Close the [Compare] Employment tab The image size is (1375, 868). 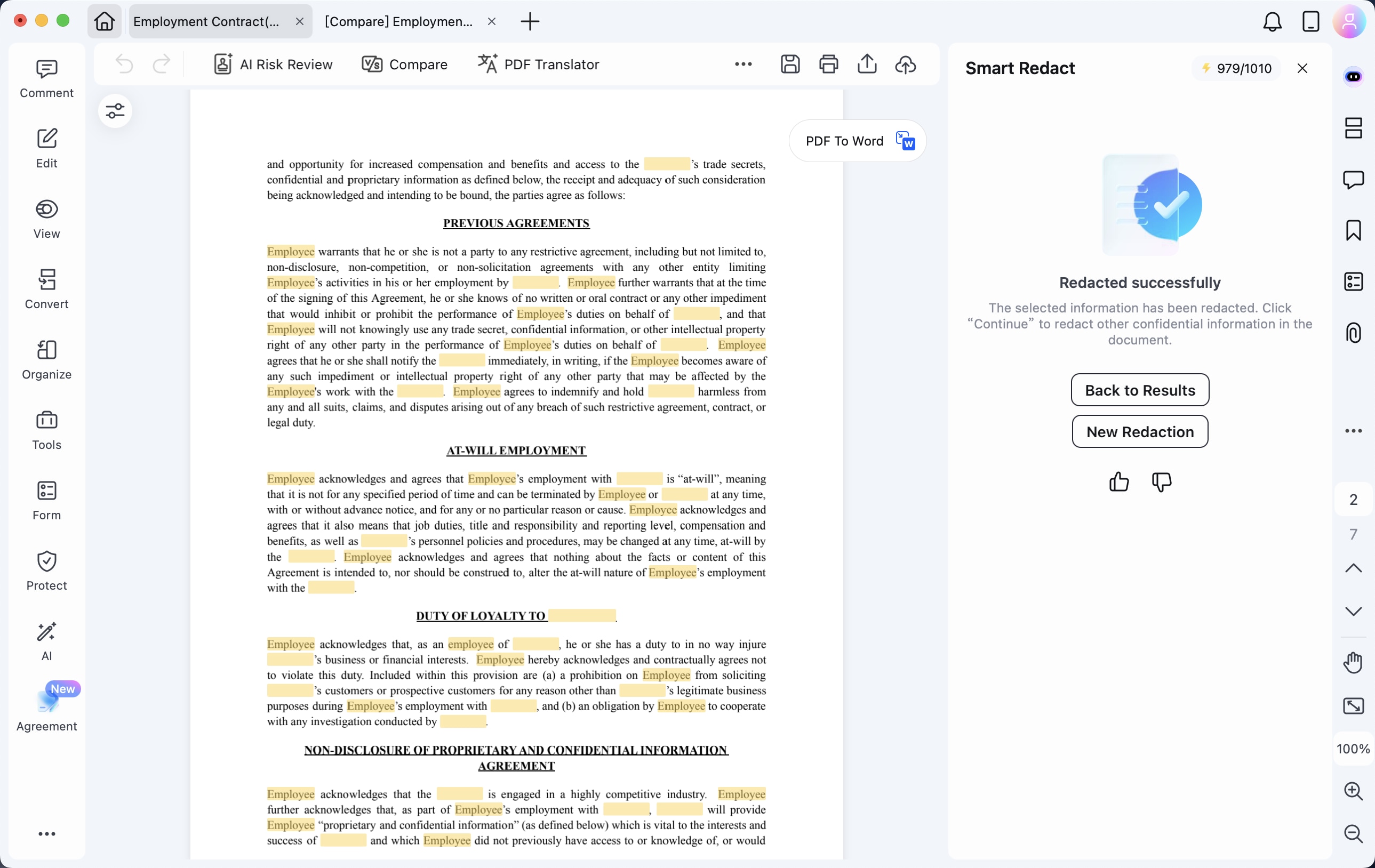[x=492, y=22]
